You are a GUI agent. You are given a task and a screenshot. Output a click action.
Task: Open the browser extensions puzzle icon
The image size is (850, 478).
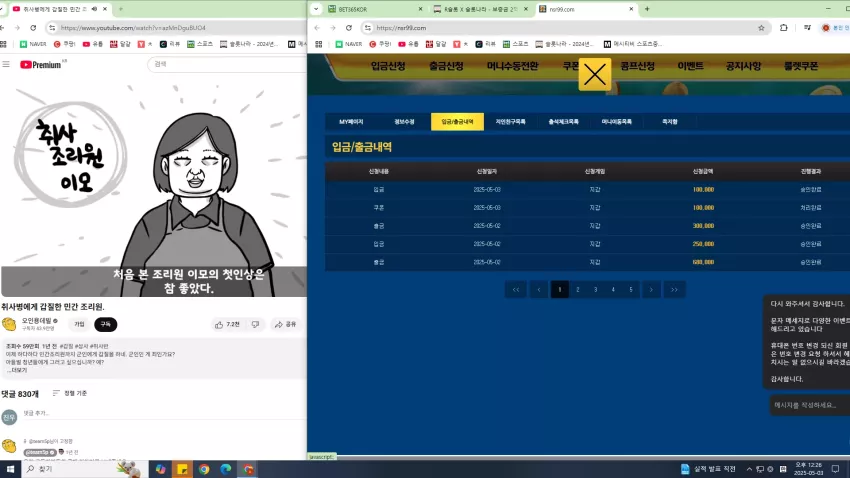(783, 28)
